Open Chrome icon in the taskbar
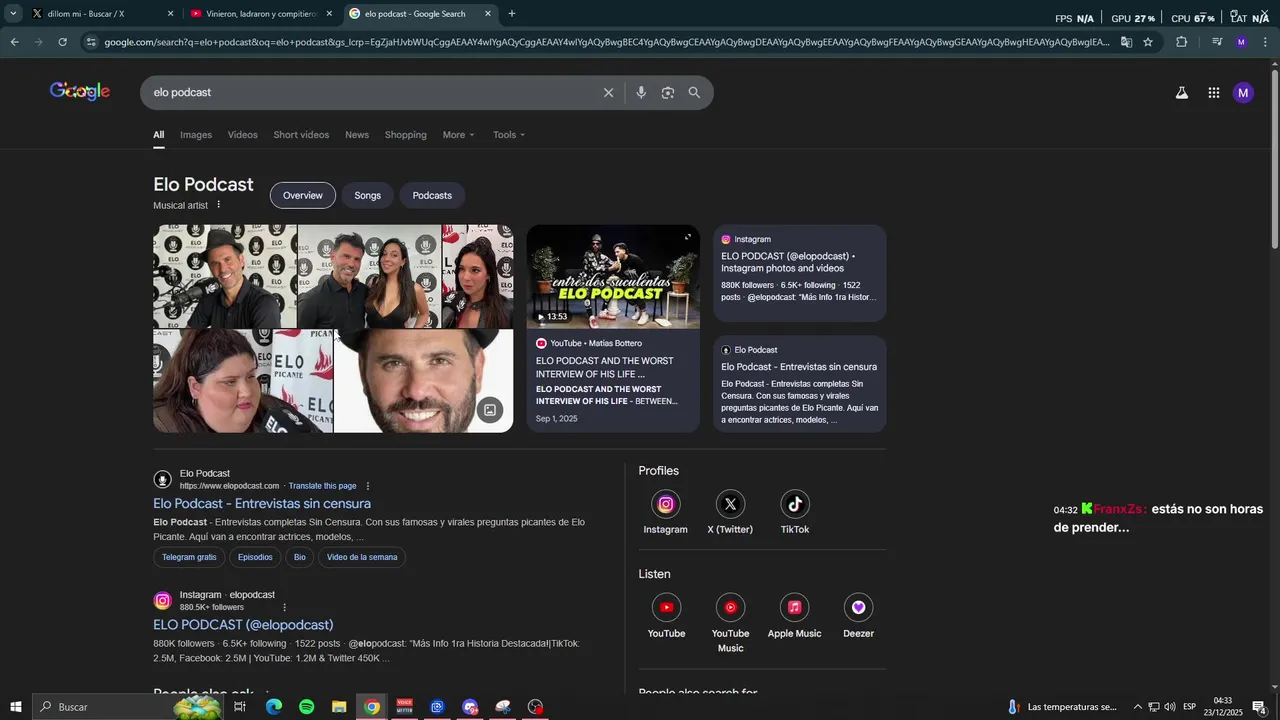Screen dimensions: 1280x720 point(372,707)
